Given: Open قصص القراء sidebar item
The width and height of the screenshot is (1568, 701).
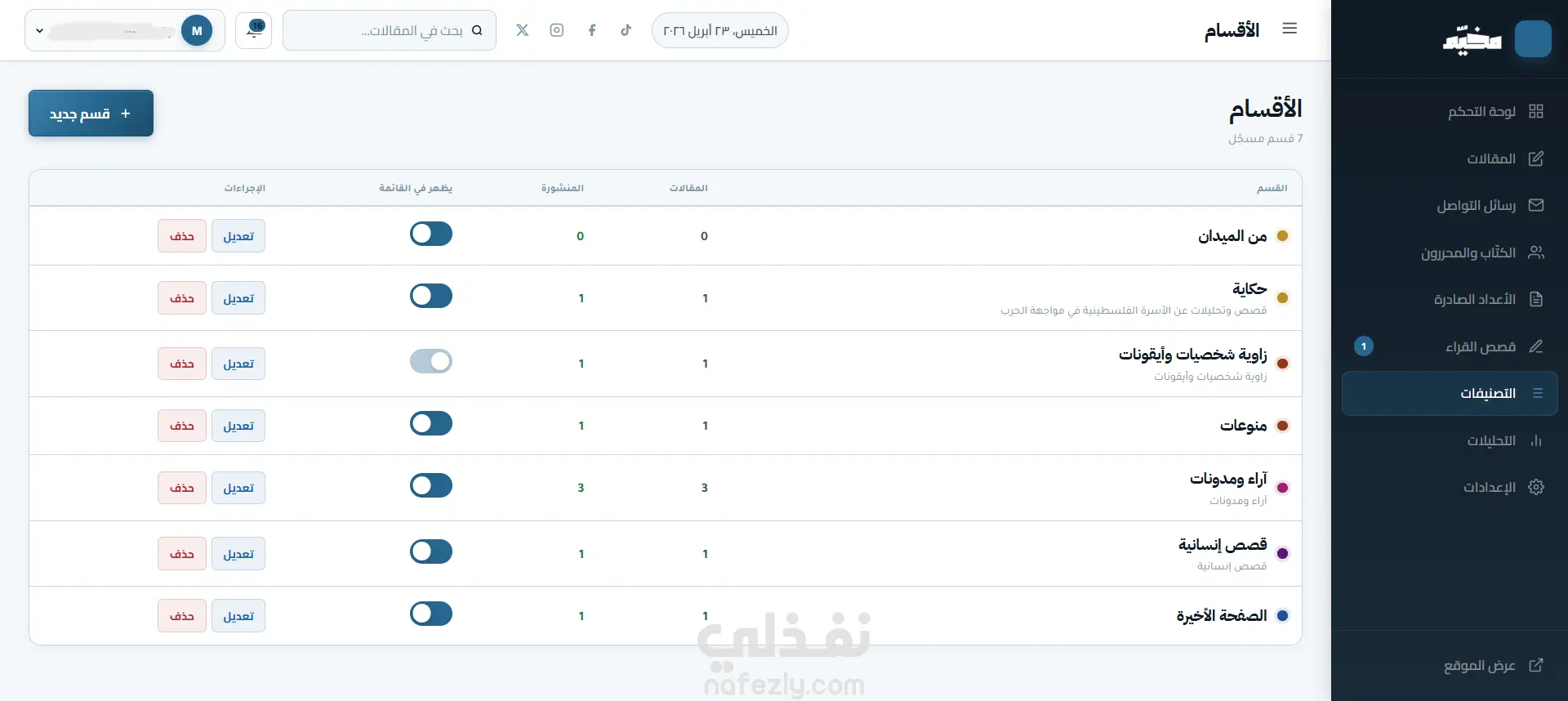Looking at the screenshot, I should [x=1450, y=346].
